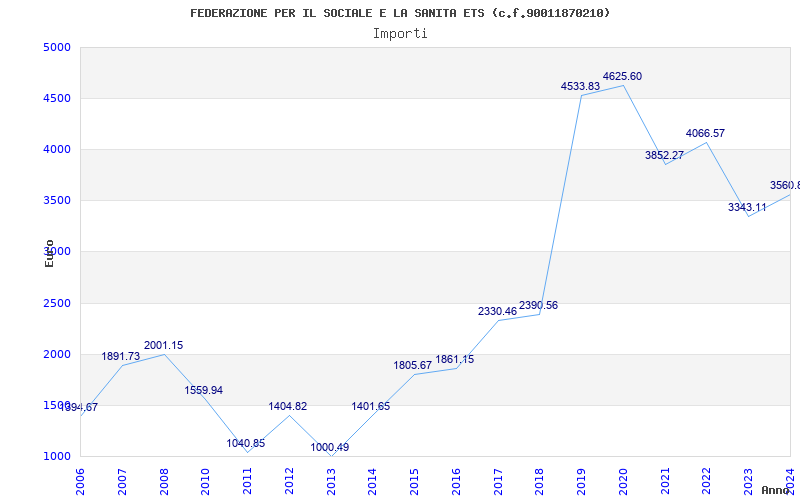The width and height of the screenshot is (800, 500).
Task: Click the x-axis year label 2013
Action: (x=331, y=482)
